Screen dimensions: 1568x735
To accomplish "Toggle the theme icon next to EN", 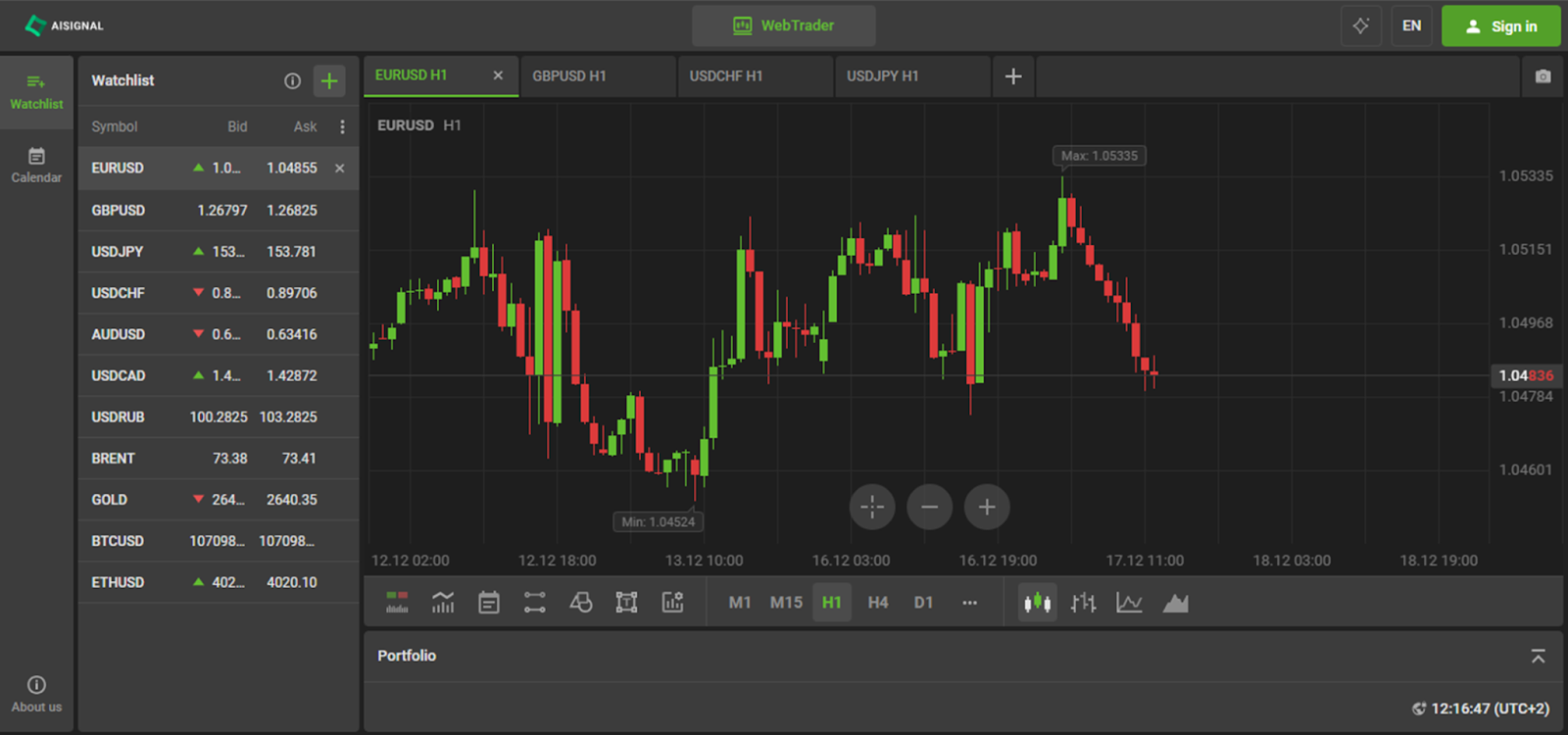I will 1361,25.
